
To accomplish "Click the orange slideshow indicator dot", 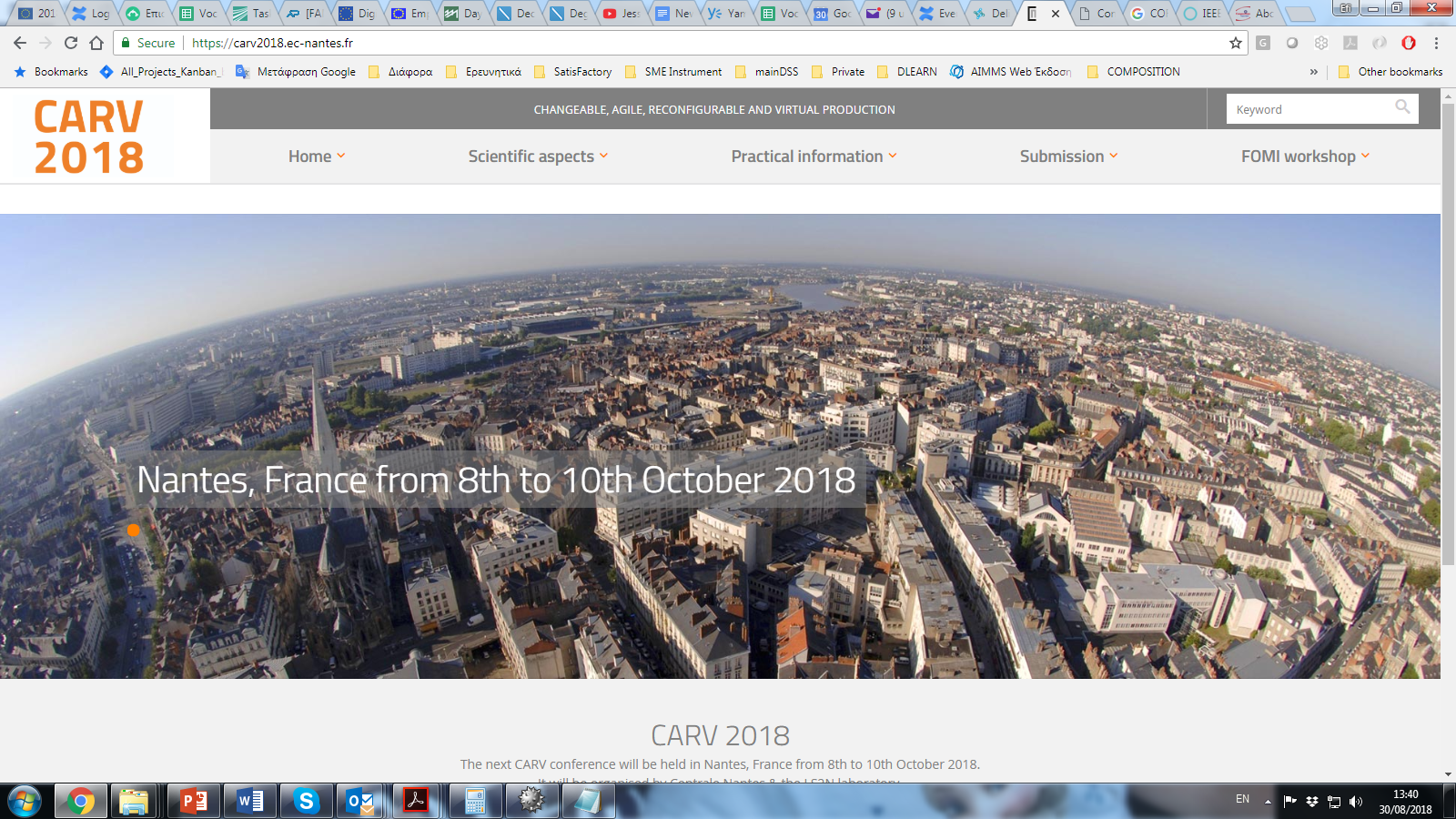I will [133, 531].
